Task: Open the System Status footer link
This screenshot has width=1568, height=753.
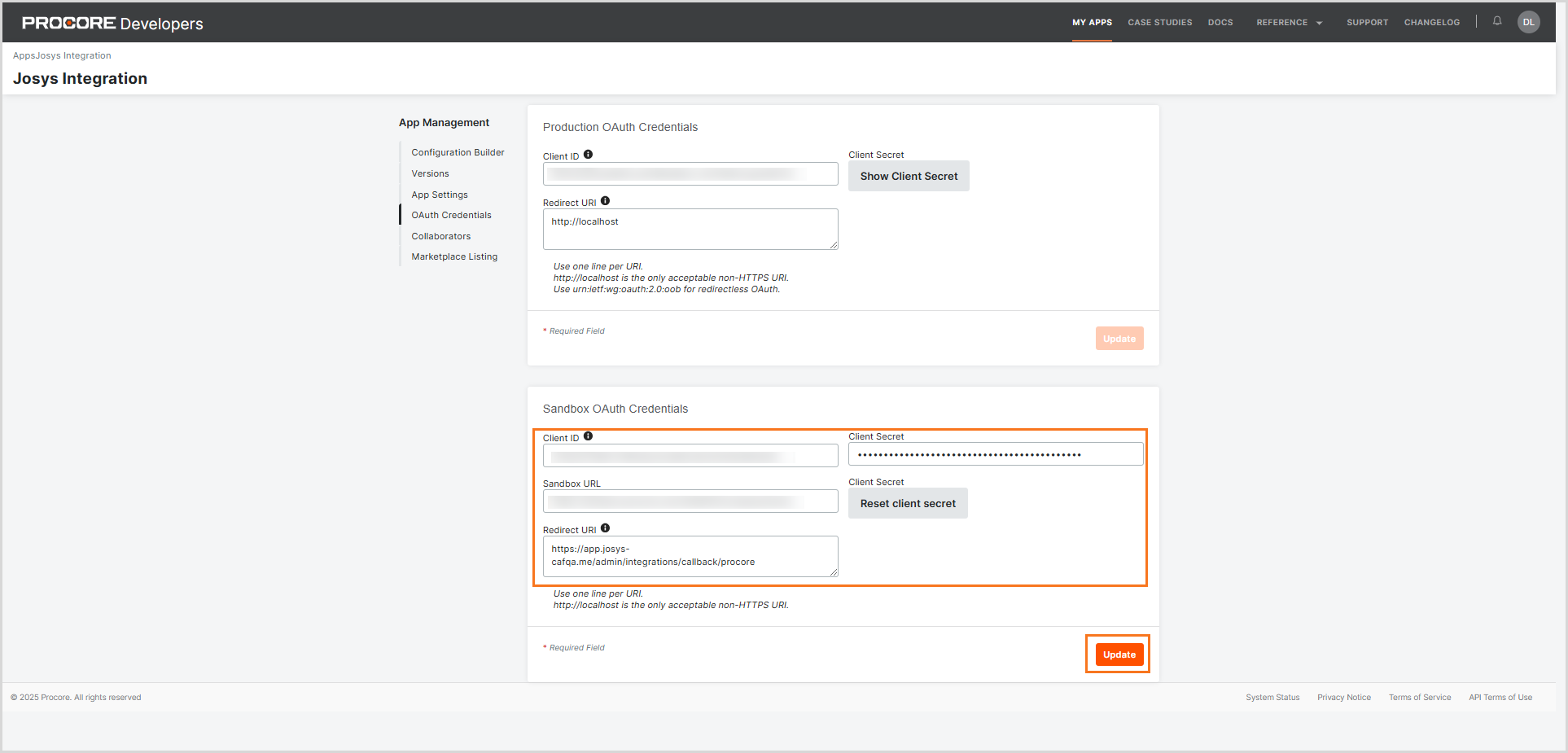Action: 1272,698
